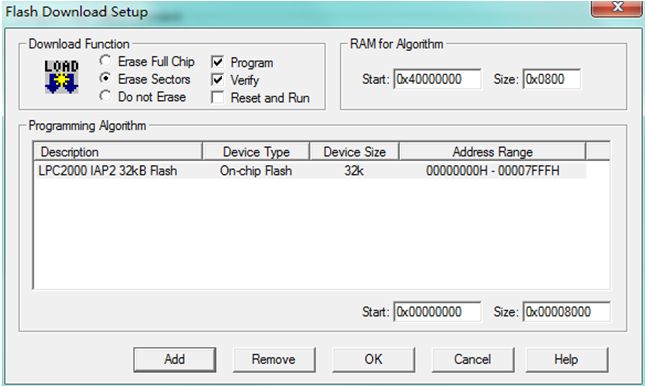Click the Device Size column header
645x386 pixels.
(354, 152)
